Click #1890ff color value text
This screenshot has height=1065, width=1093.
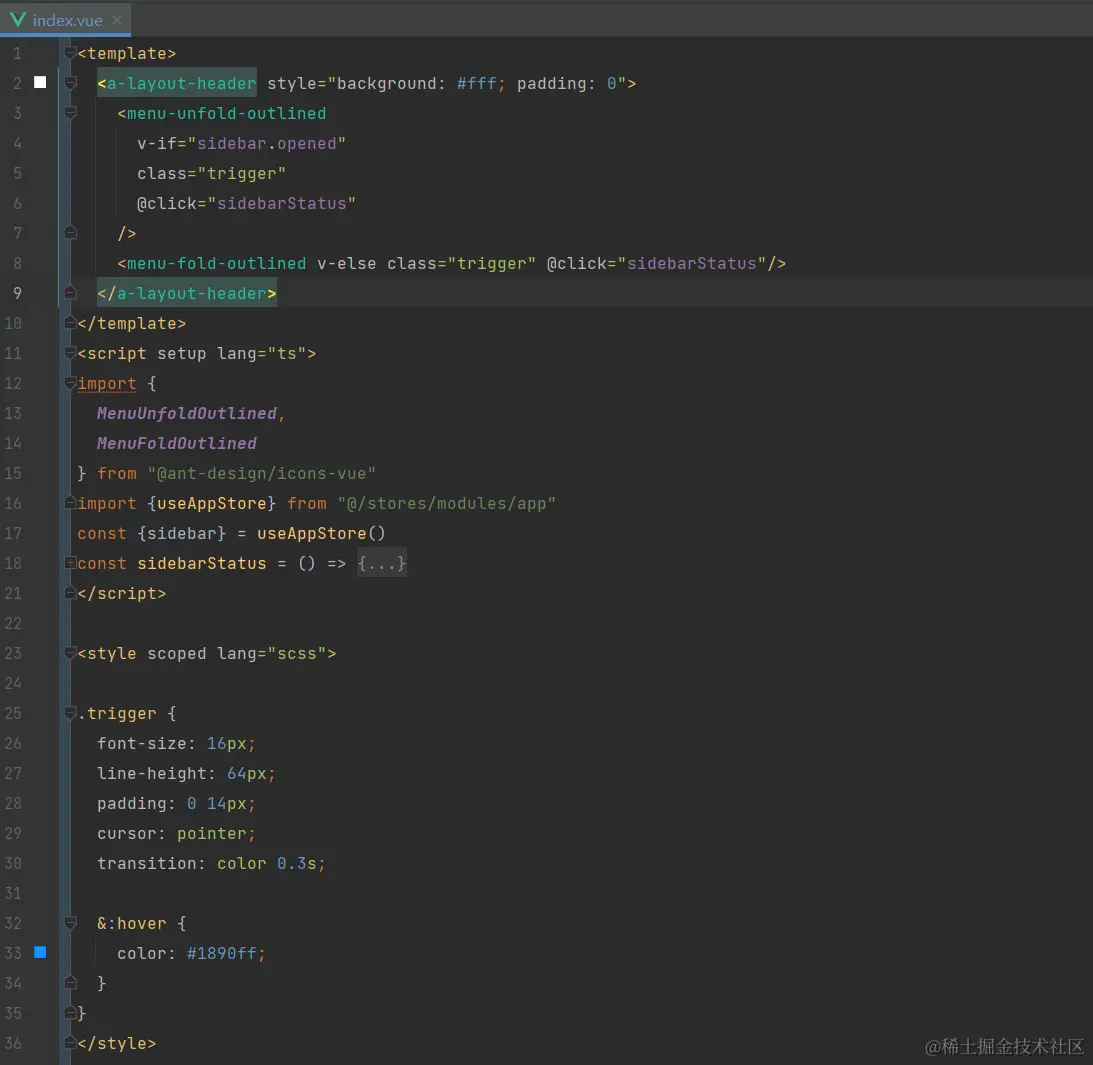click(222, 953)
